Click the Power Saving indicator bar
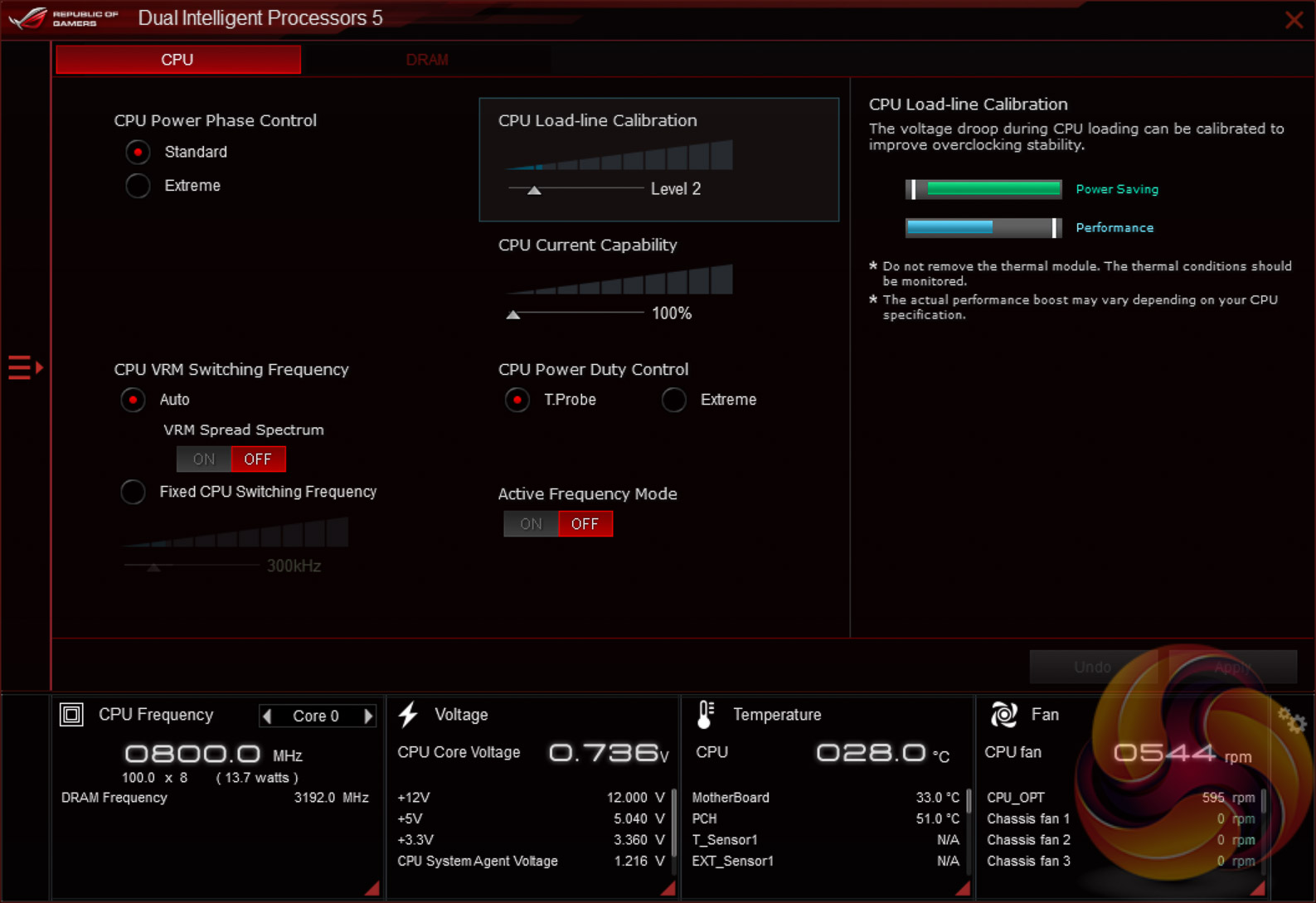Screen dimensions: 1316x903 click(x=983, y=189)
